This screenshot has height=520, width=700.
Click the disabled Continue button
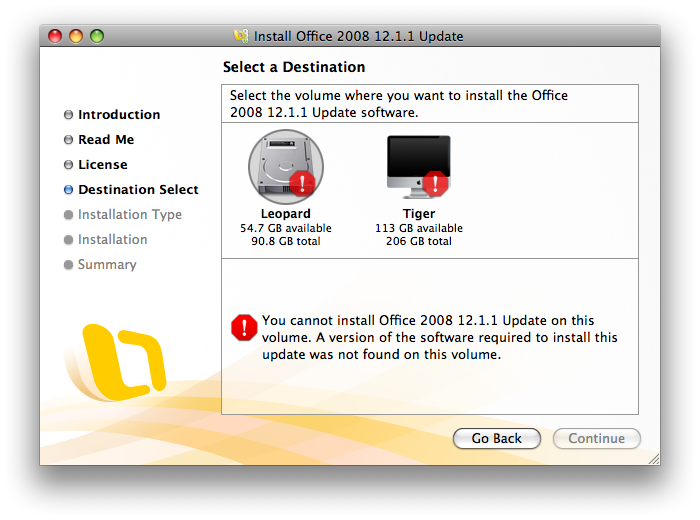[x=596, y=438]
